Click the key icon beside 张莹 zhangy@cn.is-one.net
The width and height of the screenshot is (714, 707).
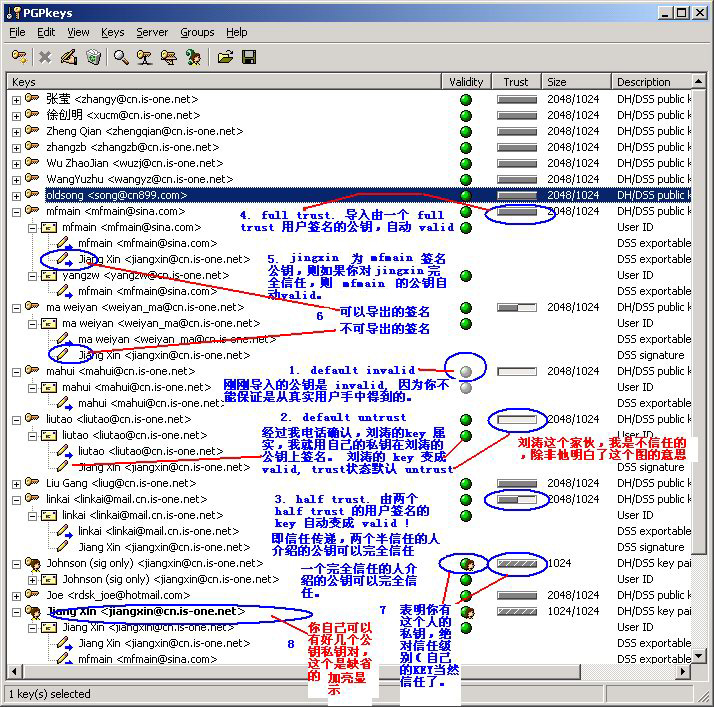(32, 98)
